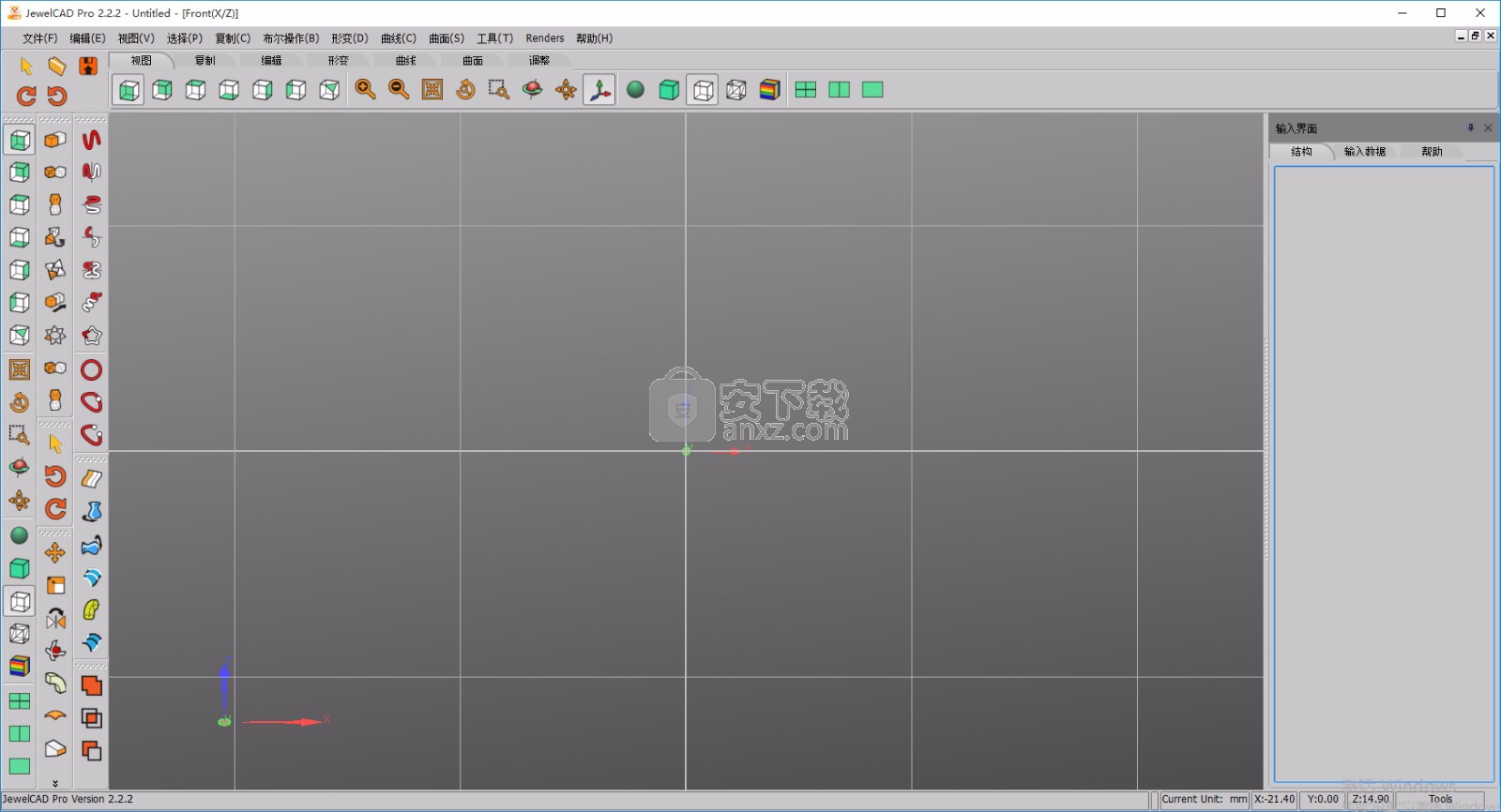Image resolution: width=1501 pixels, height=812 pixels.
Task: Click the blue vase revolve surface tool
Action: coord(91,511)
